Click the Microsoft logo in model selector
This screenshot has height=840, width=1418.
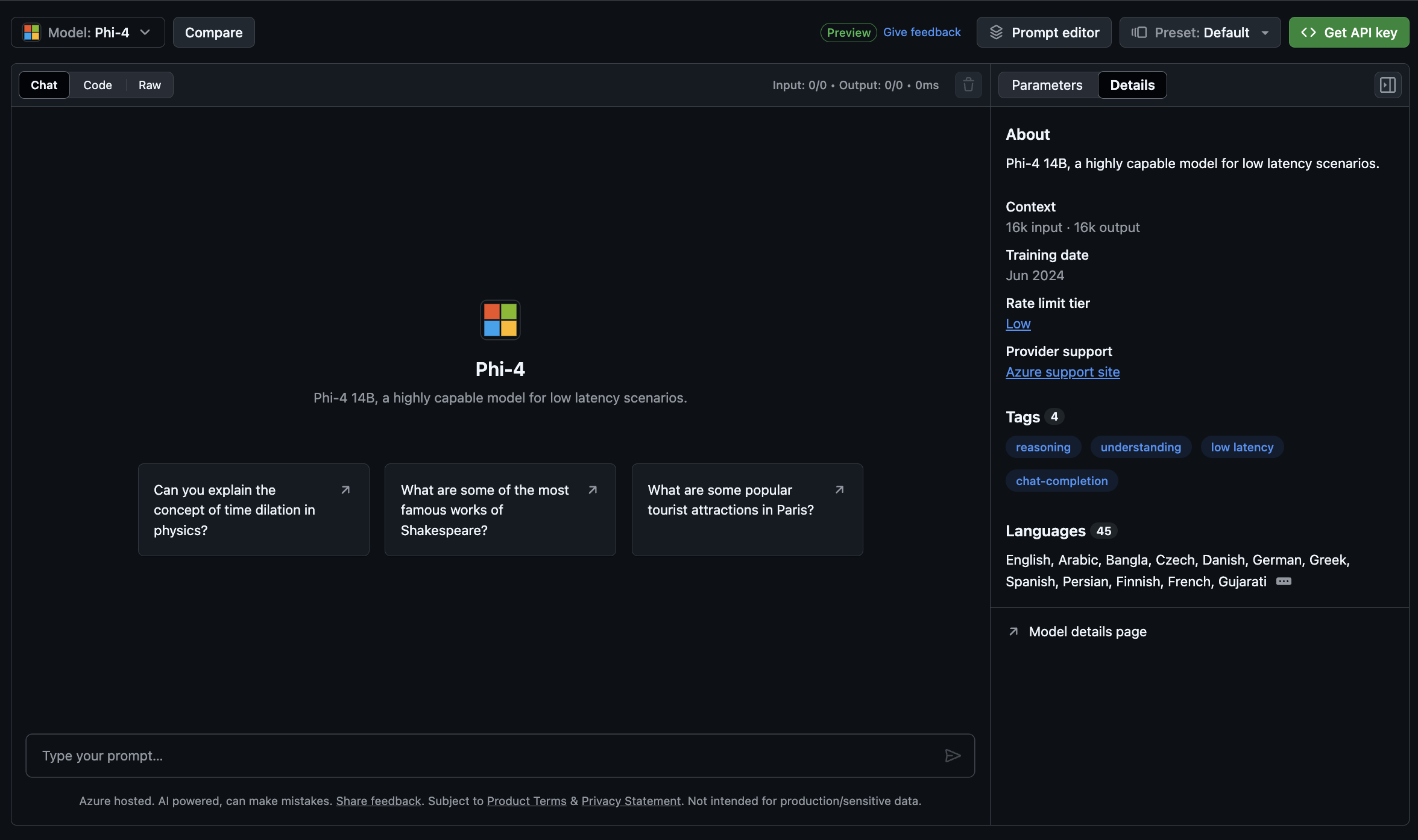click(31, 33)
